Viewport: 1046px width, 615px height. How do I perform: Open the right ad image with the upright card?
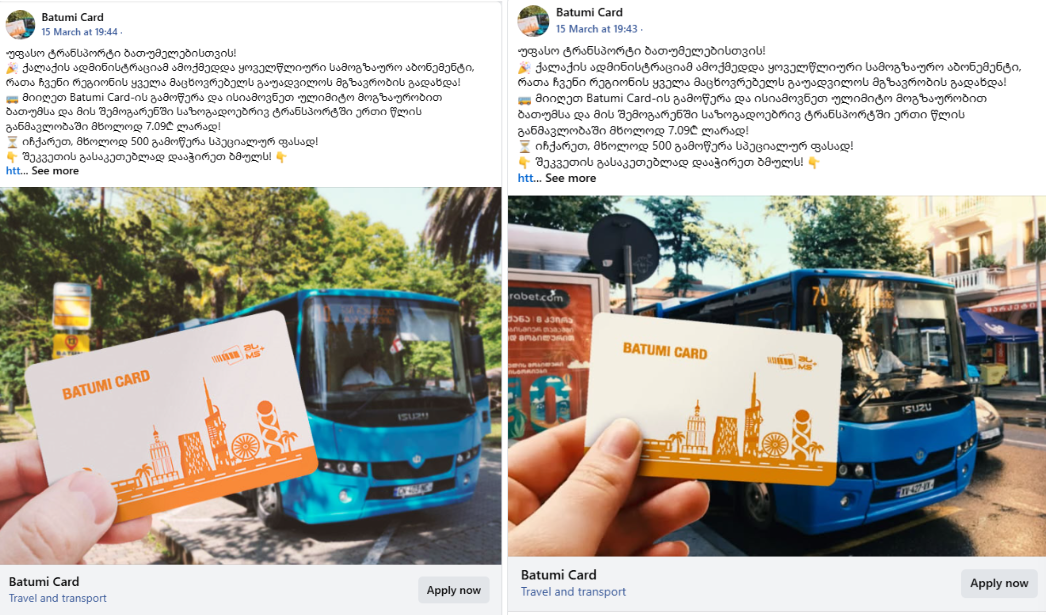[x=776, y=376]
